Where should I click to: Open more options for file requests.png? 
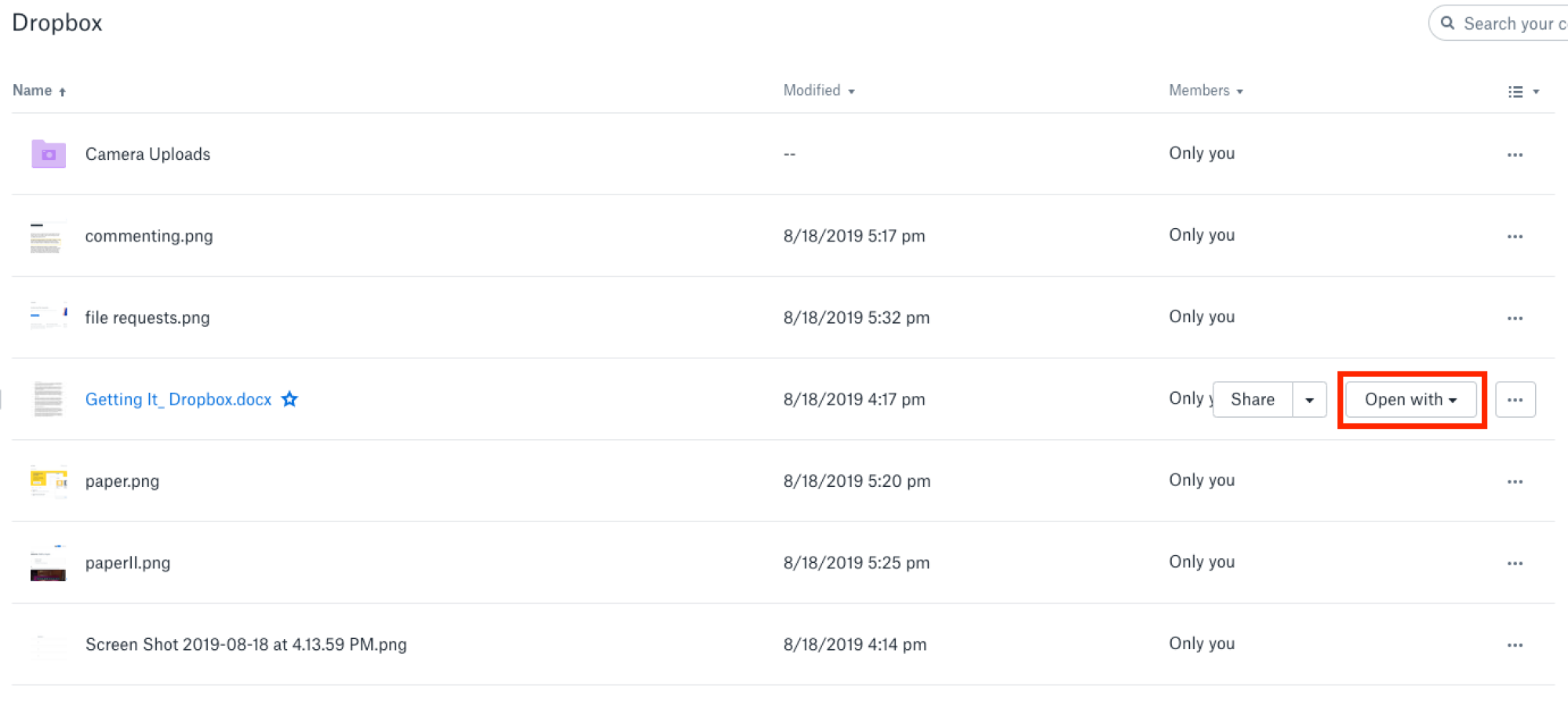point(1515,318)
